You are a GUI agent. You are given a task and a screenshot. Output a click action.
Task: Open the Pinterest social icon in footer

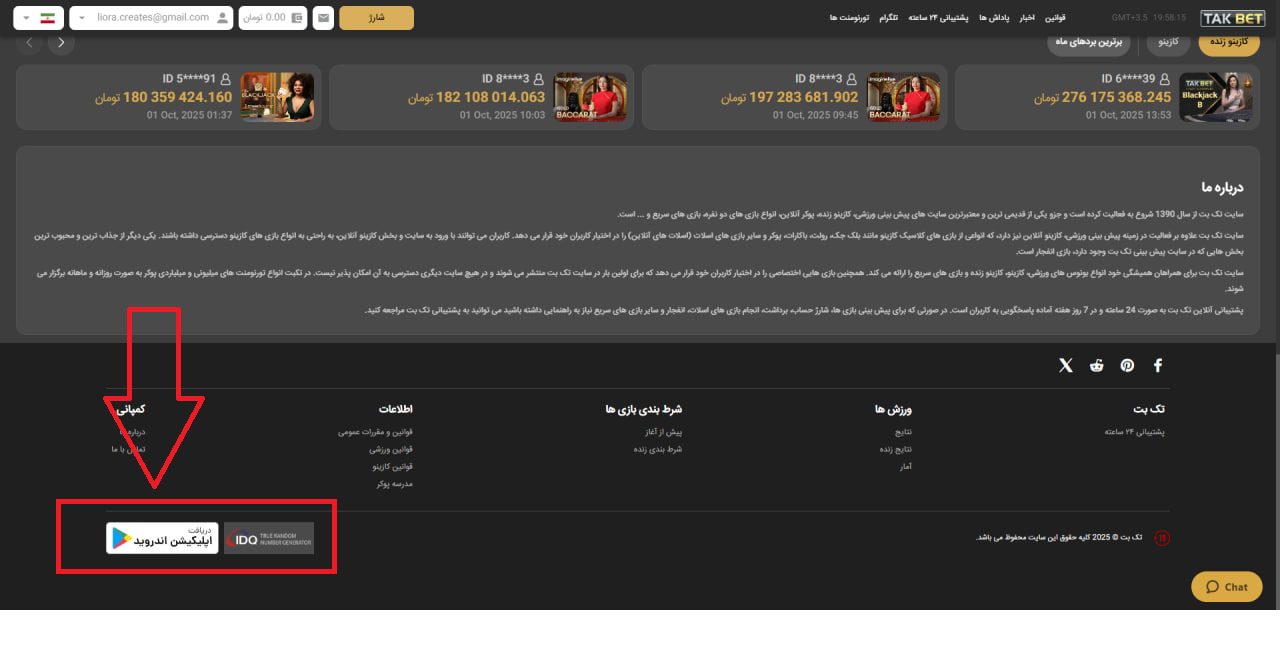click(1127, 366)
